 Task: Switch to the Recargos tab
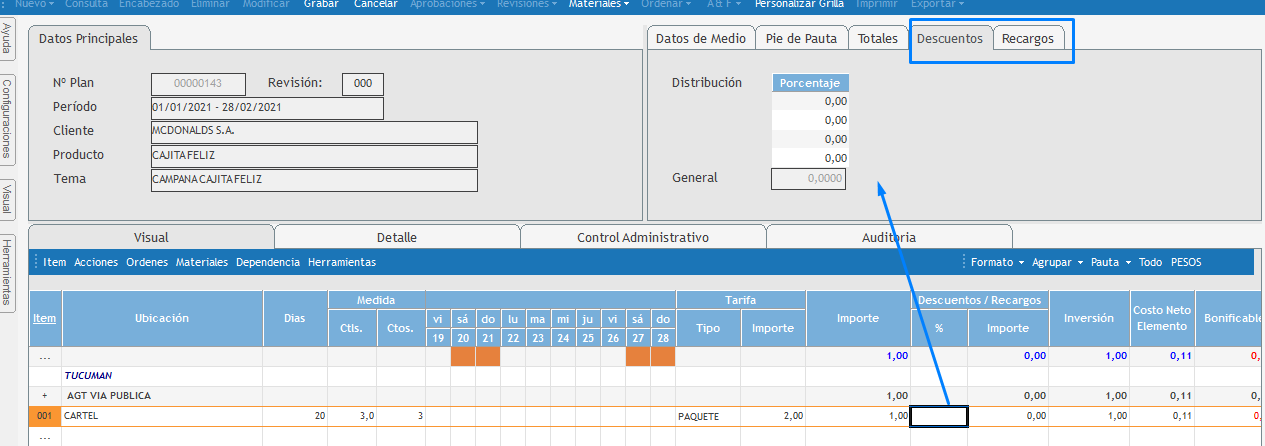1028,39
